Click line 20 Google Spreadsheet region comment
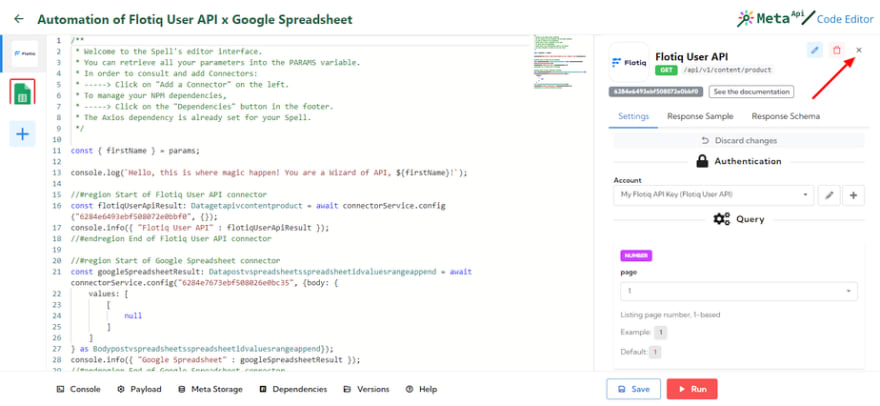The image size is (880, 406). (175, 261)
